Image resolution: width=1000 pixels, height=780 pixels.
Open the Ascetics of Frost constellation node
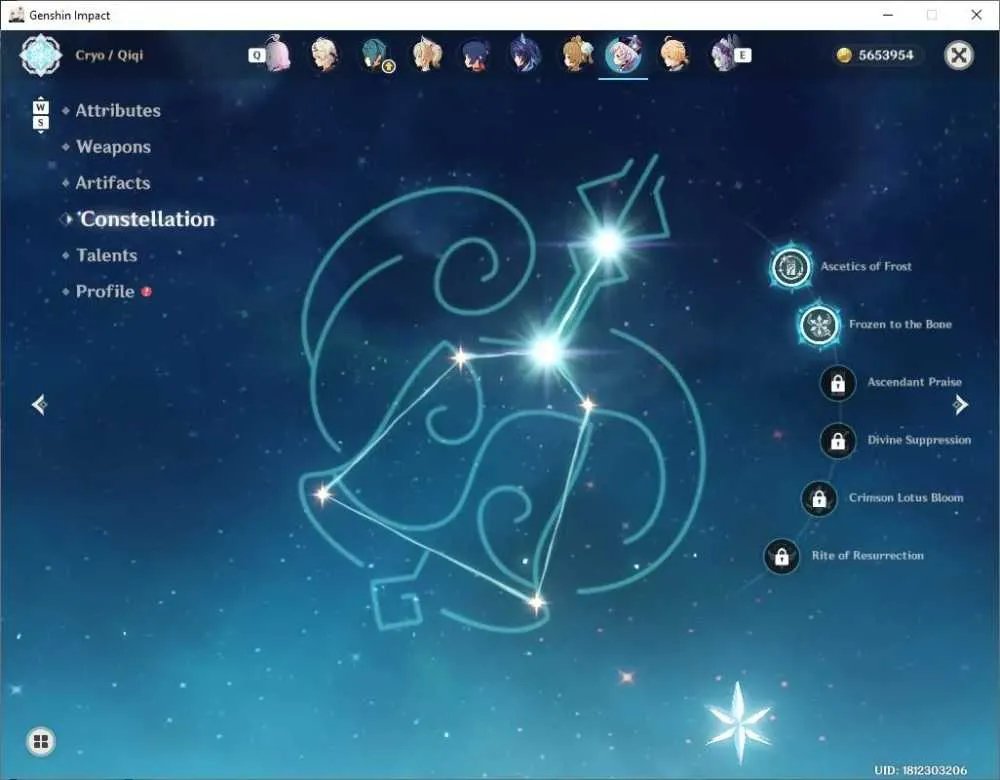[791, 267]
